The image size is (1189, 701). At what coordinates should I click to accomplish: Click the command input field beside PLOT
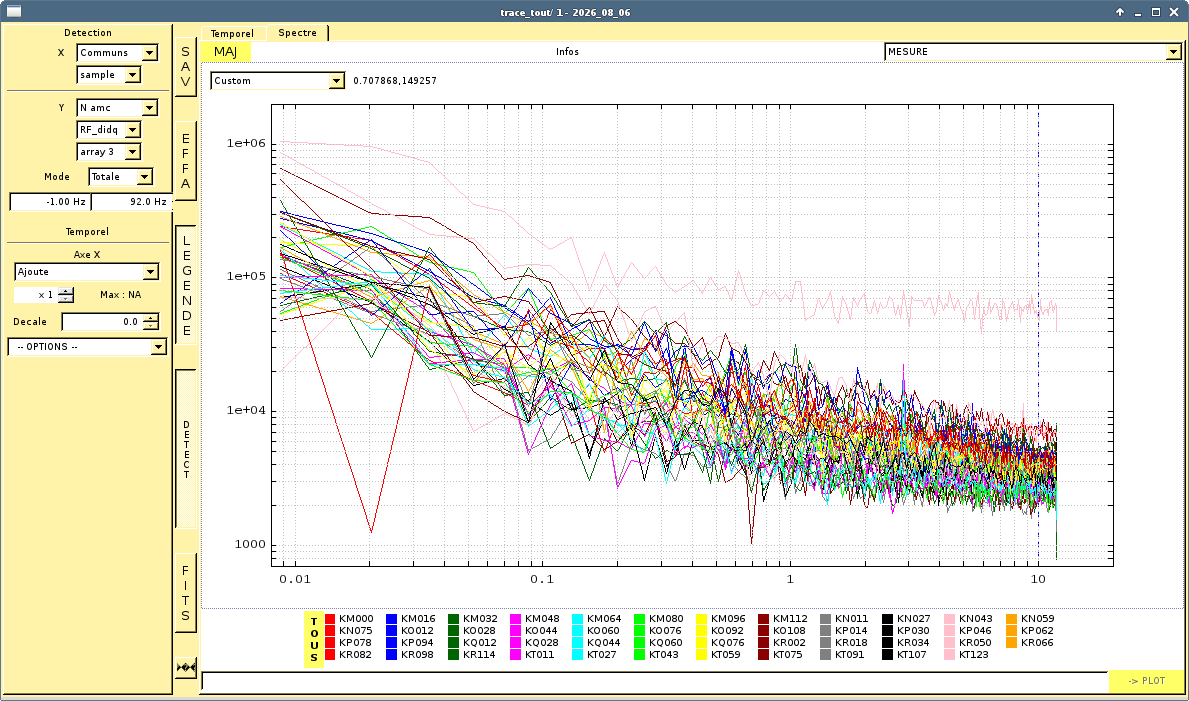click(x=654, y=681)
